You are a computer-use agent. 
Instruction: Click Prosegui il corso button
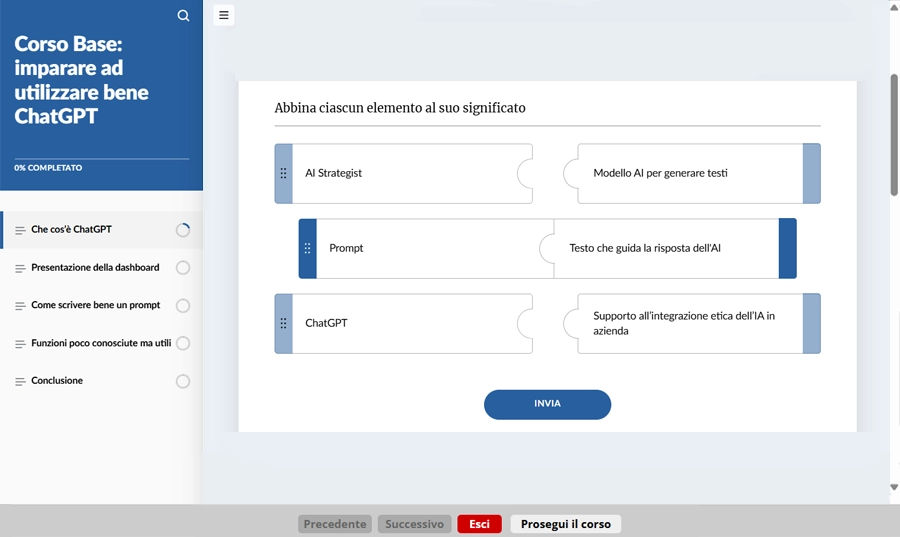coord(565,524)
